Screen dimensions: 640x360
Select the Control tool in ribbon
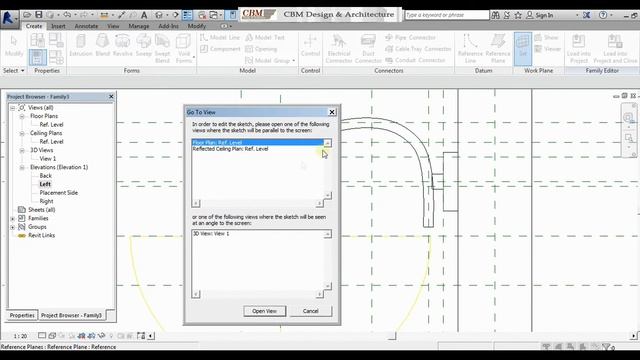click(x=310, y=45)
